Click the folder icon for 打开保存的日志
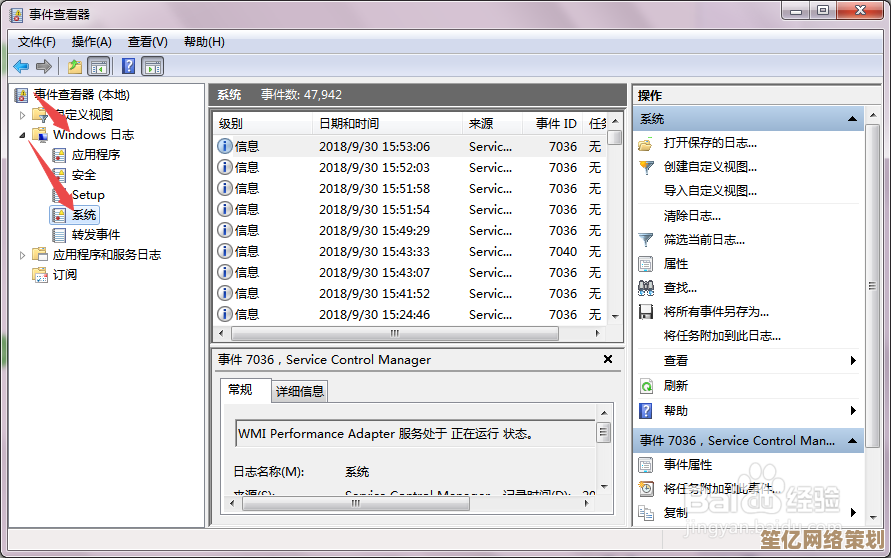The height and width of the screenshot is (558, 891). 646,143
